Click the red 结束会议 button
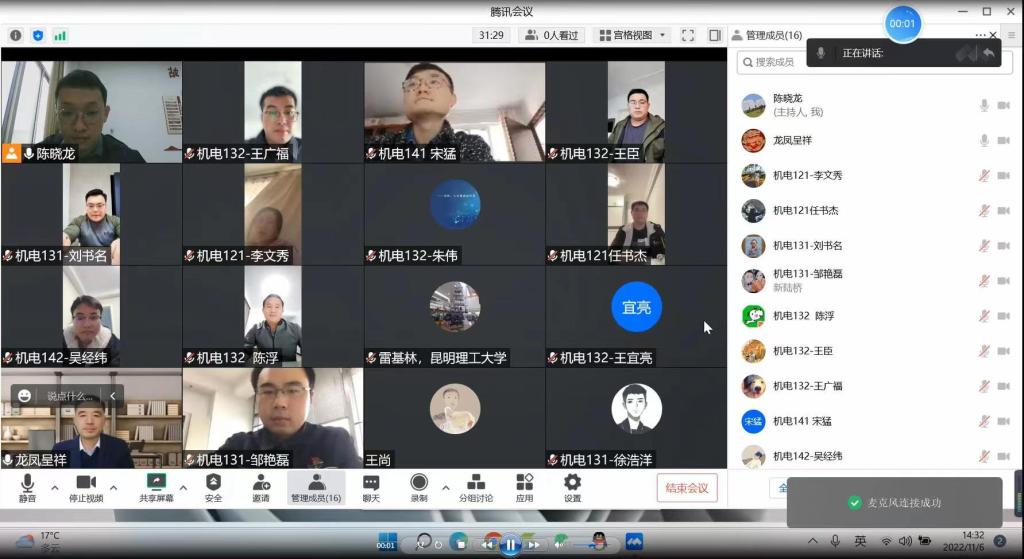The height and width of the screenshot is (559, 1024). 687,488
